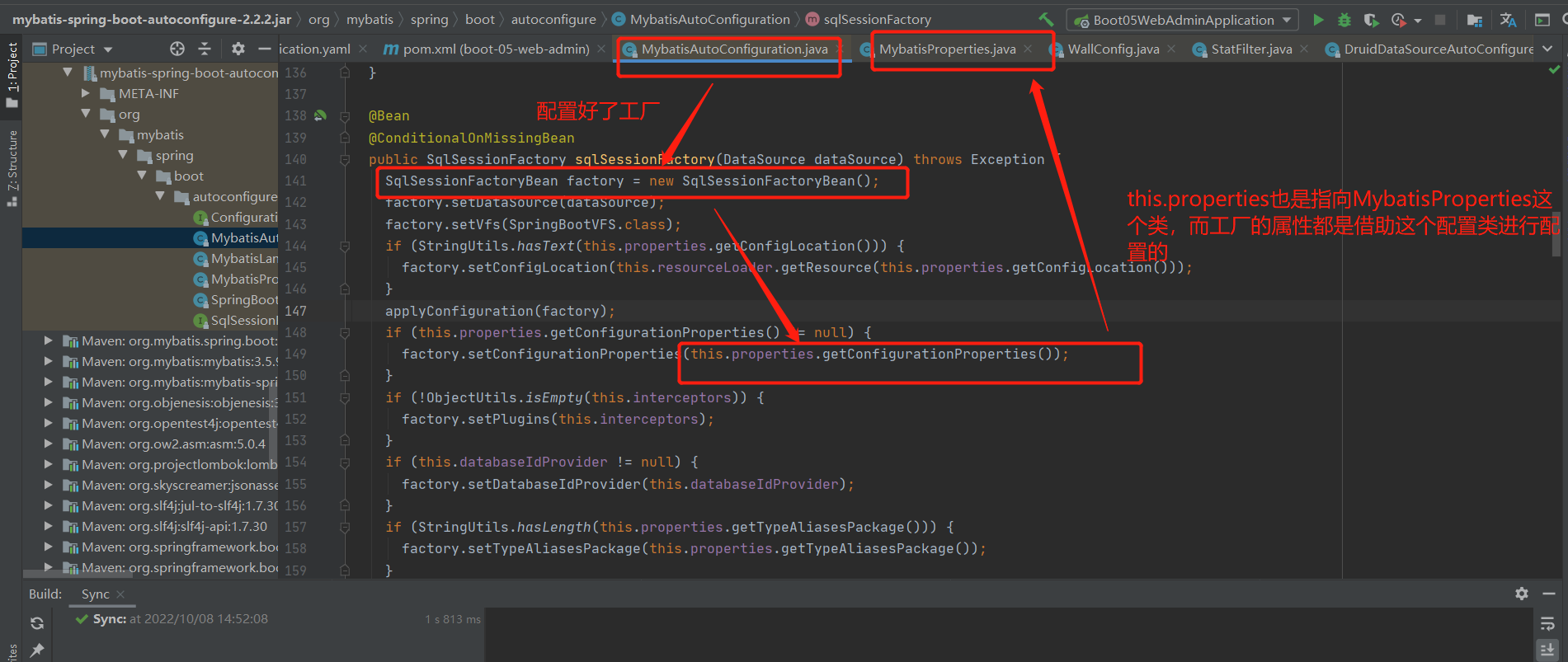Click the bean gutter icon on line 138
The width and height of the screenshot is (1568, 662).
coord(320,116)
